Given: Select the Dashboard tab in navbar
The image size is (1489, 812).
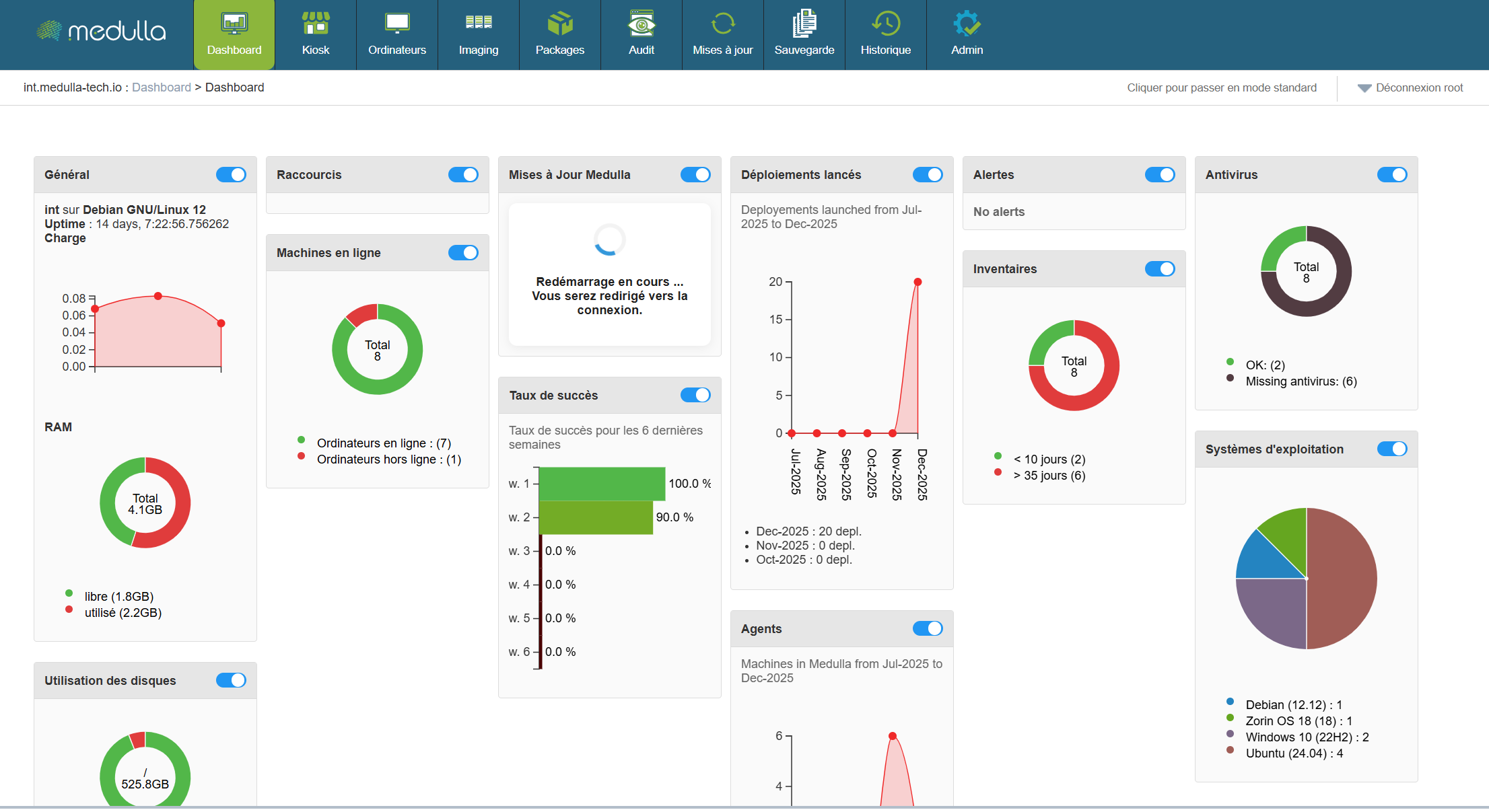Looking at the screenshot, I should coord(234,35).
